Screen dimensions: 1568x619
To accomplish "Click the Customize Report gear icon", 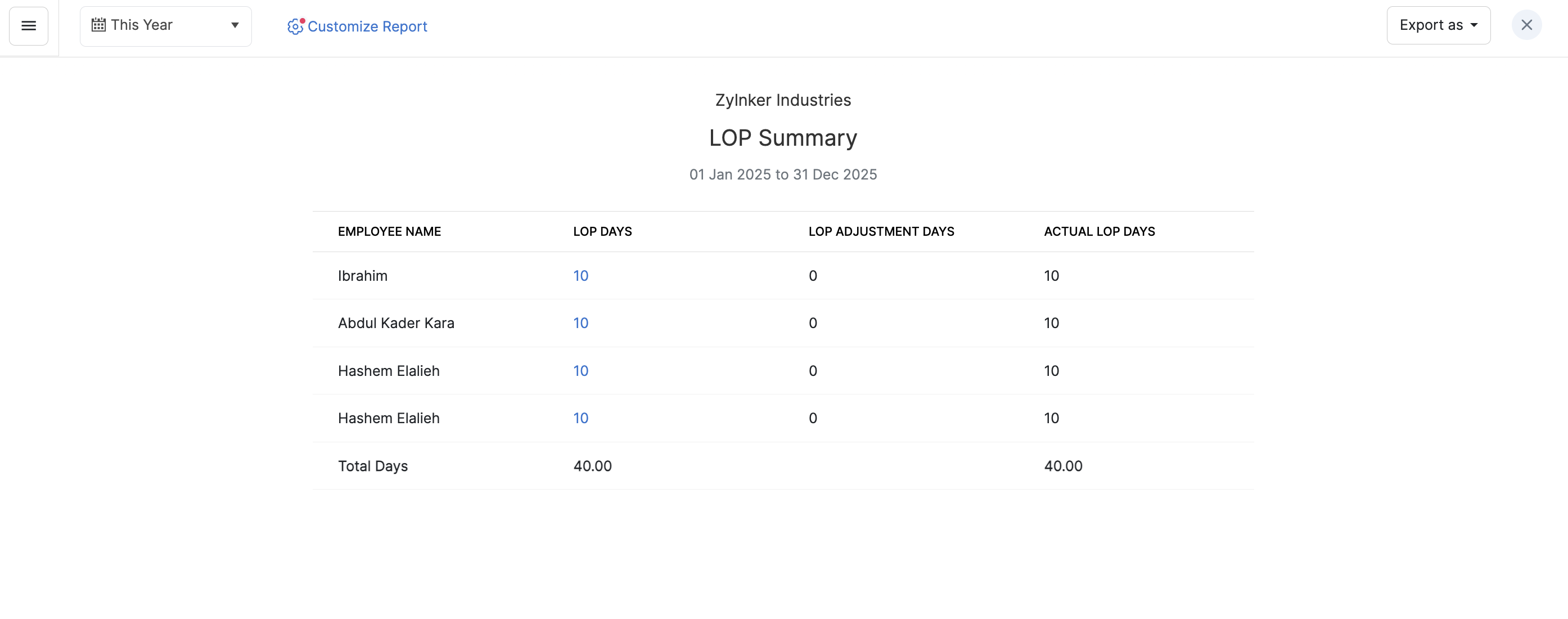I will 295,26.
